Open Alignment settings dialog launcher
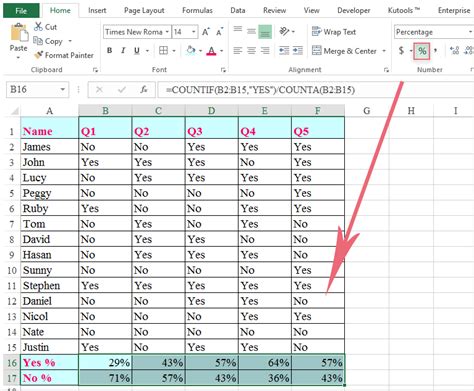The image size is (474, 391). coord(386,70)
